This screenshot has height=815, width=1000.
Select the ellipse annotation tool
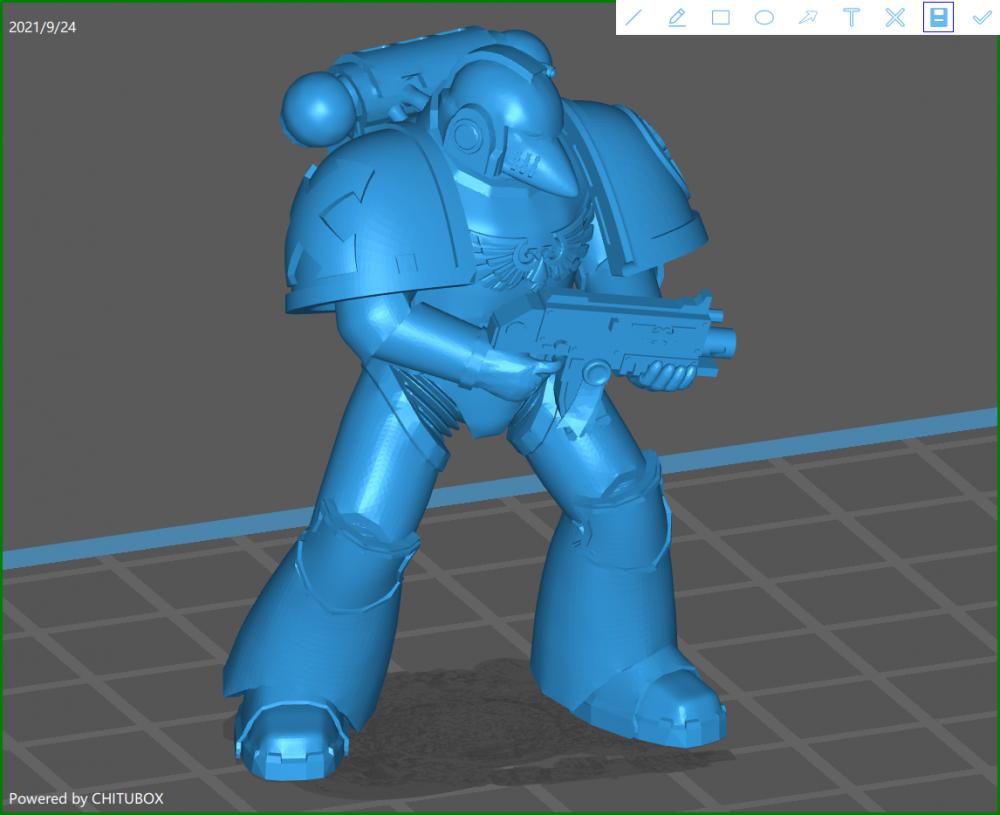tap(764, 17)
